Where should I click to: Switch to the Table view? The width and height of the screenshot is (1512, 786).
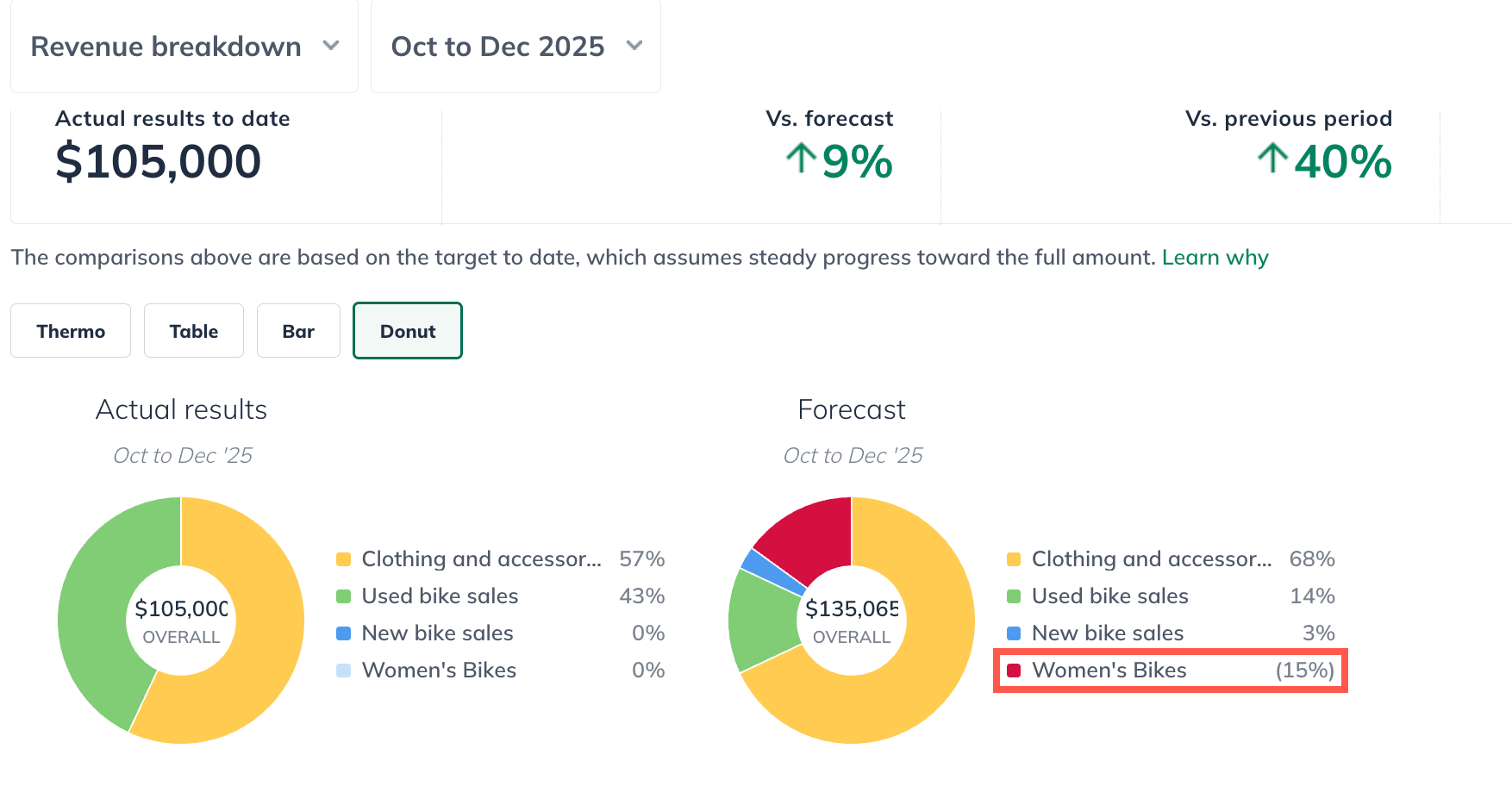click(193, 330)
